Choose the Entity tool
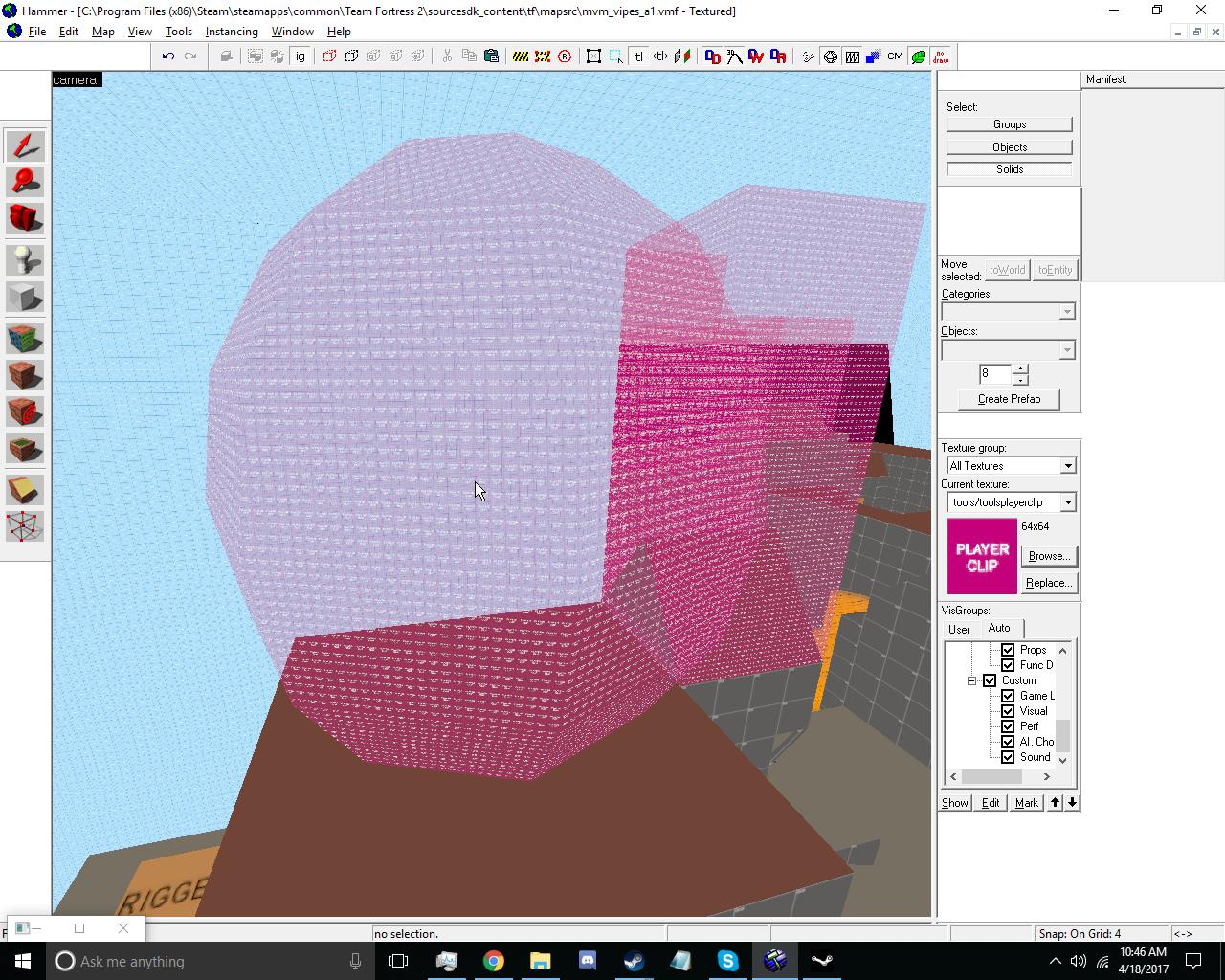Viewport: 1225px width, 980px height. [25, 260]
